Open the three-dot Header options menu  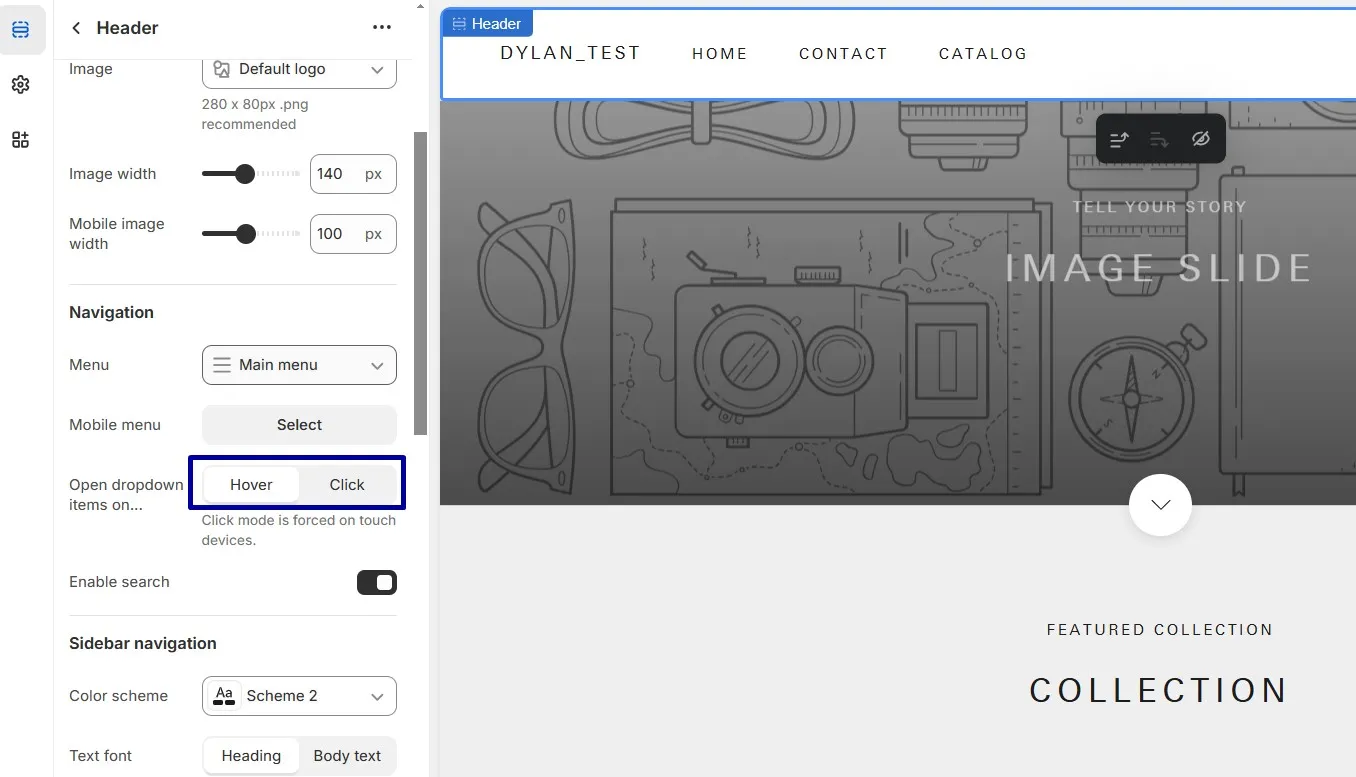click(382, 28)
